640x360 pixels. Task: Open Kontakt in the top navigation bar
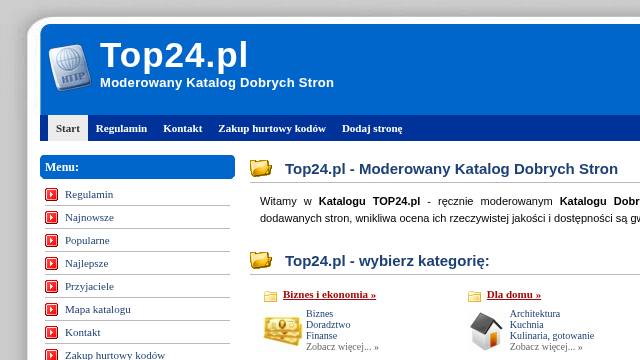(x=182, y=129)
